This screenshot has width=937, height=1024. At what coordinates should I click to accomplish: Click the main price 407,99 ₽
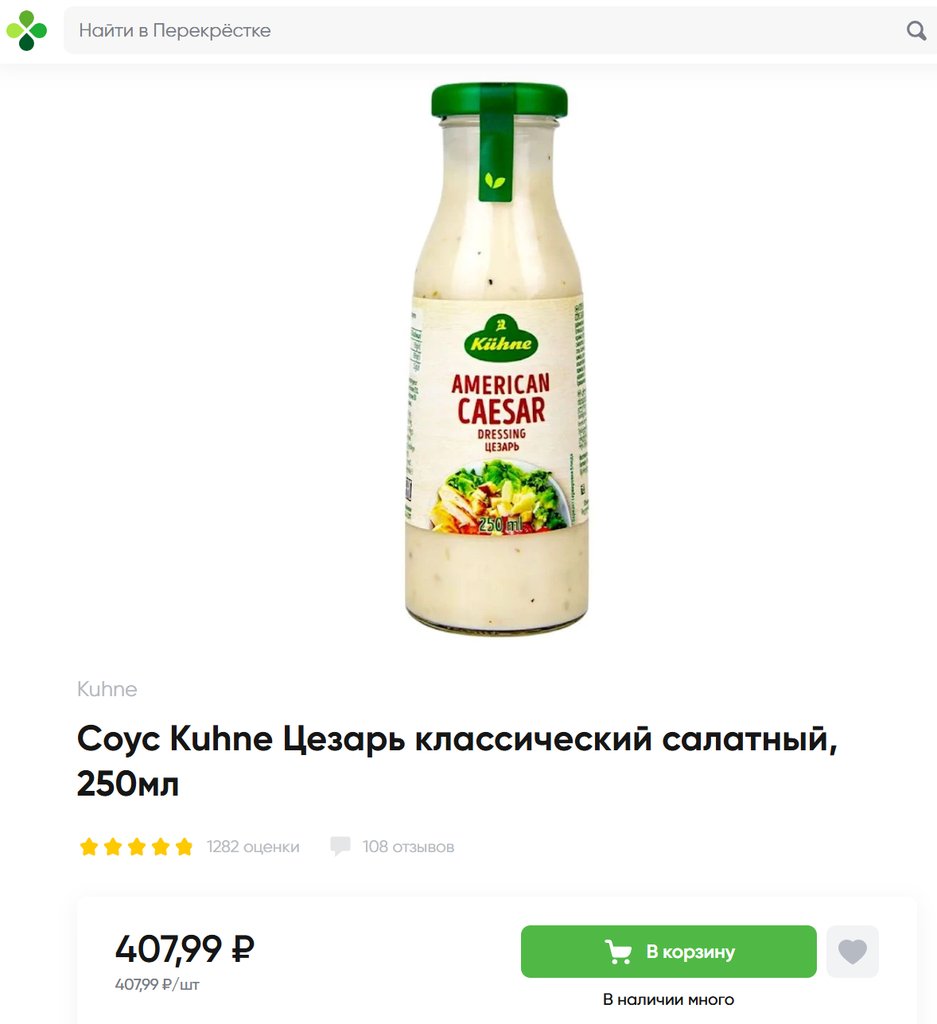click(x=185, y=948)
